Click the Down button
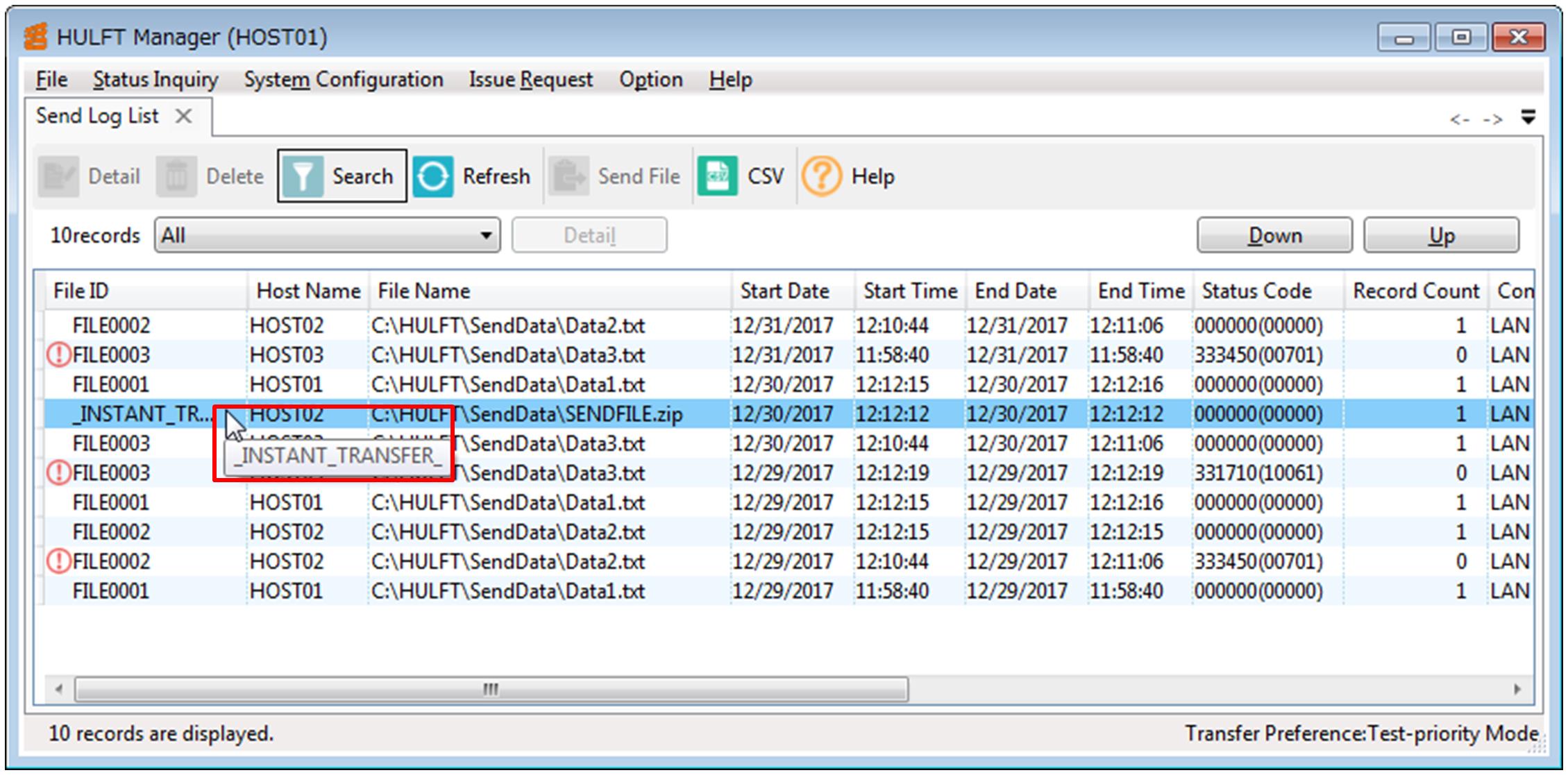1568x775 pixels. click(1274, 235)
